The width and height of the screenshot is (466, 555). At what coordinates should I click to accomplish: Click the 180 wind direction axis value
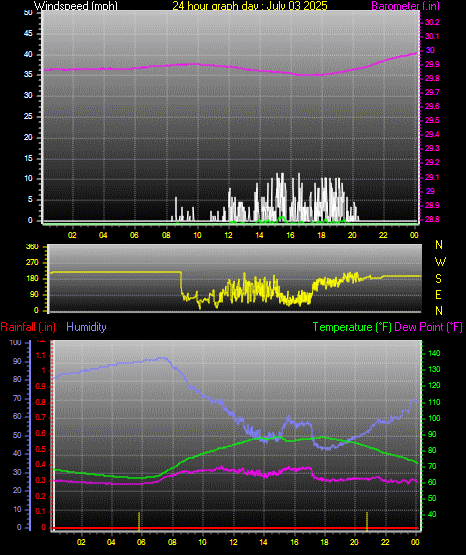click(x=32, y=279)
